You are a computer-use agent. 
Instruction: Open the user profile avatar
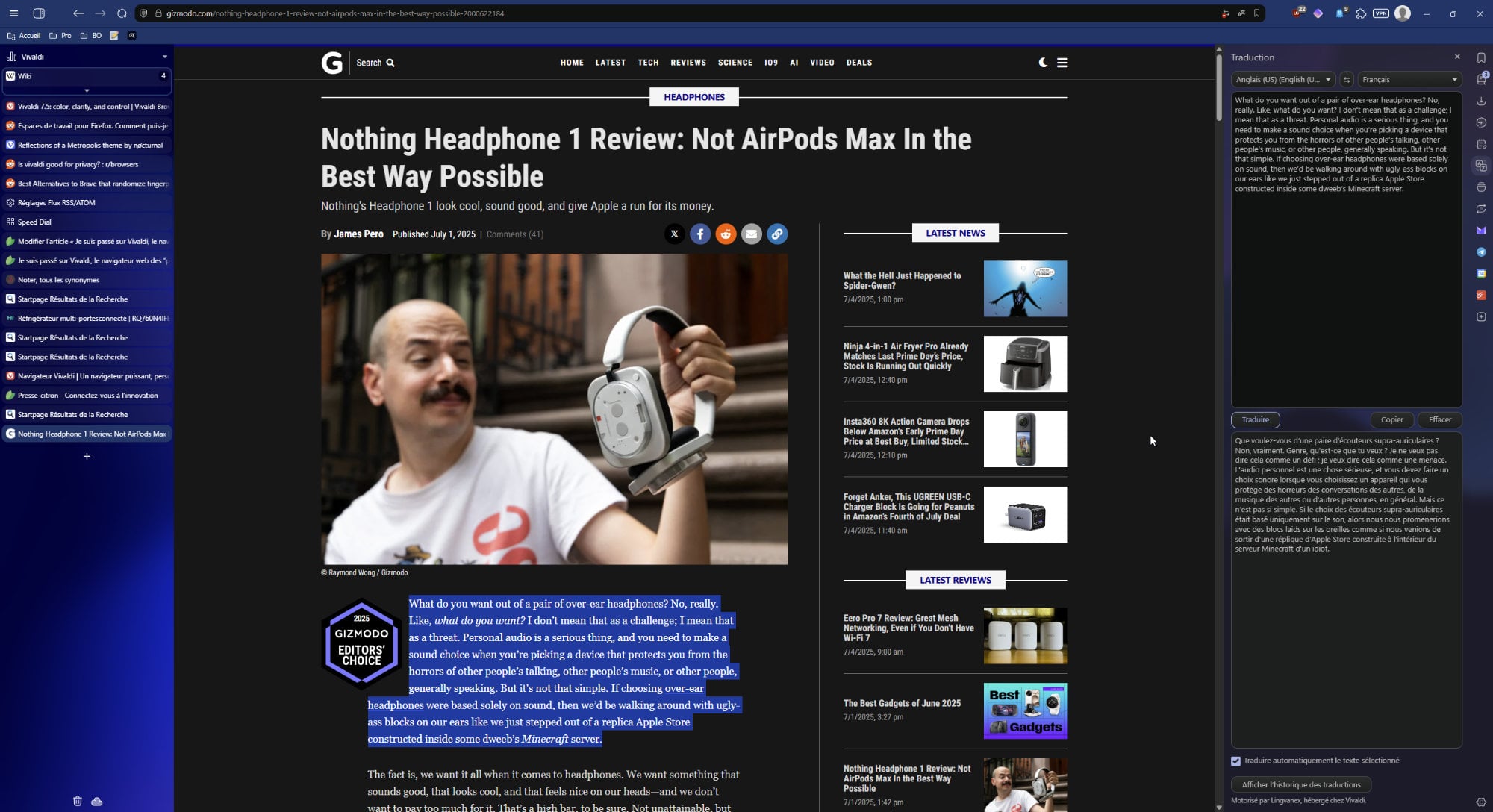click(1403, 13)
